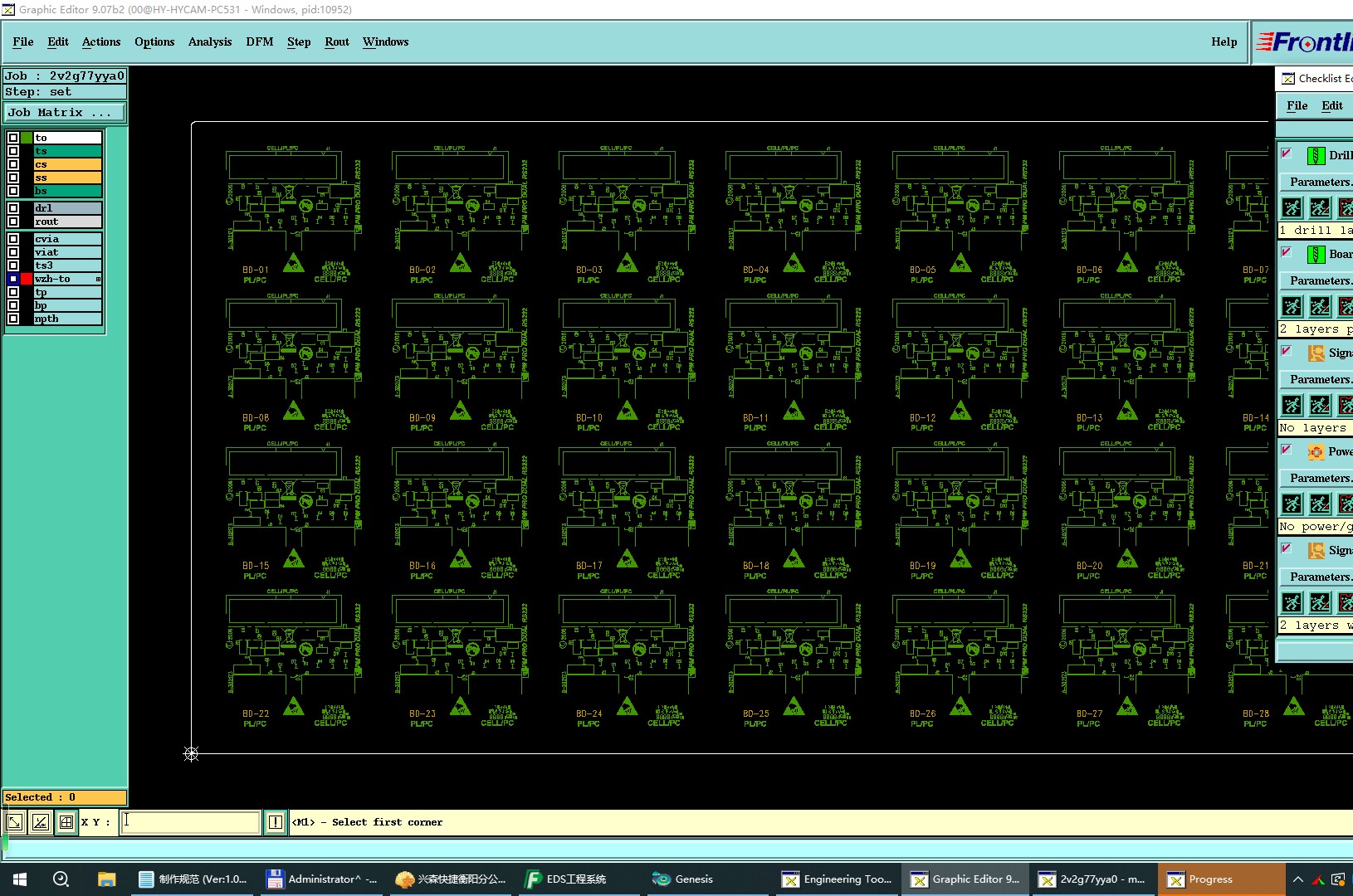Select the 'viat' layer name
The height and width of the screenshot is (896, 1353).
point(68,252)
